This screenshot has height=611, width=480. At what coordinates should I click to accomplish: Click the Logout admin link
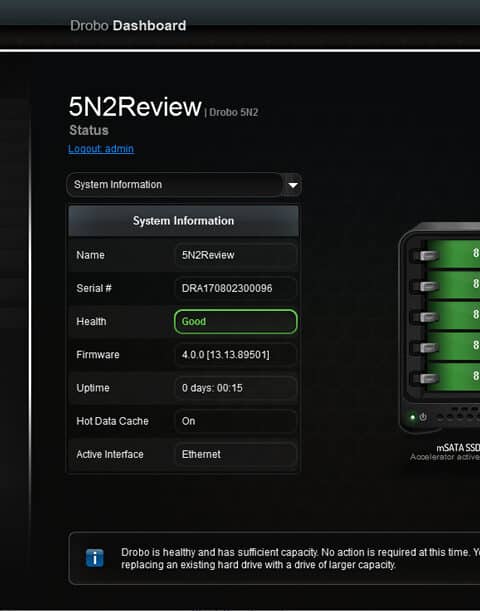[101, 149]
